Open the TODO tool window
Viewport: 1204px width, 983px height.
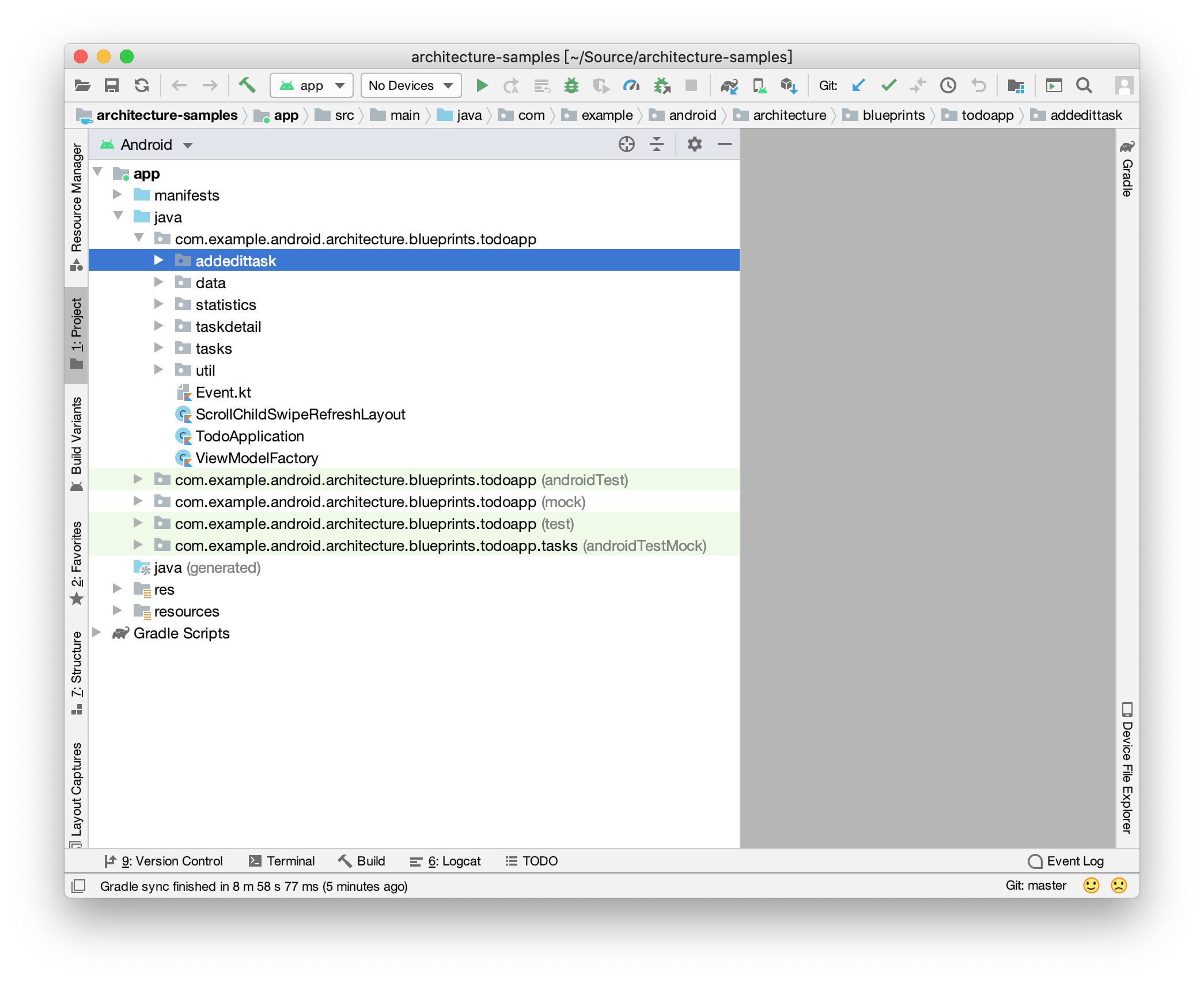pos(532,861)
